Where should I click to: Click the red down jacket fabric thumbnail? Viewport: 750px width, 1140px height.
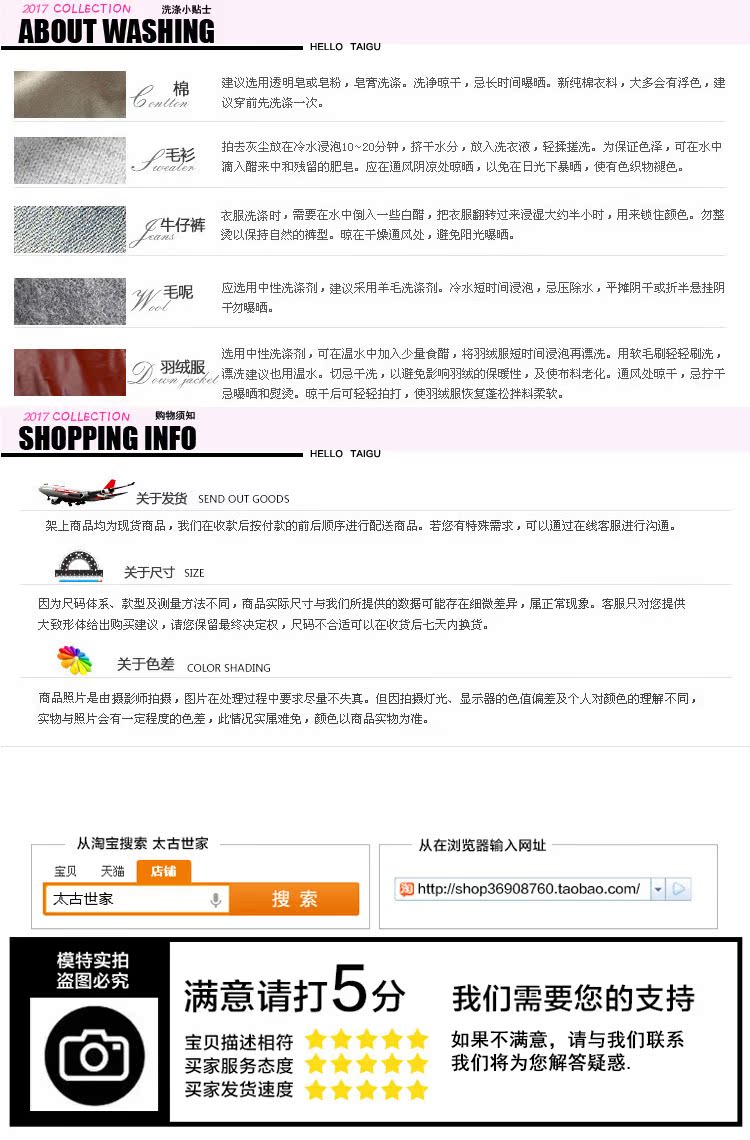click(x=70, y=372)
